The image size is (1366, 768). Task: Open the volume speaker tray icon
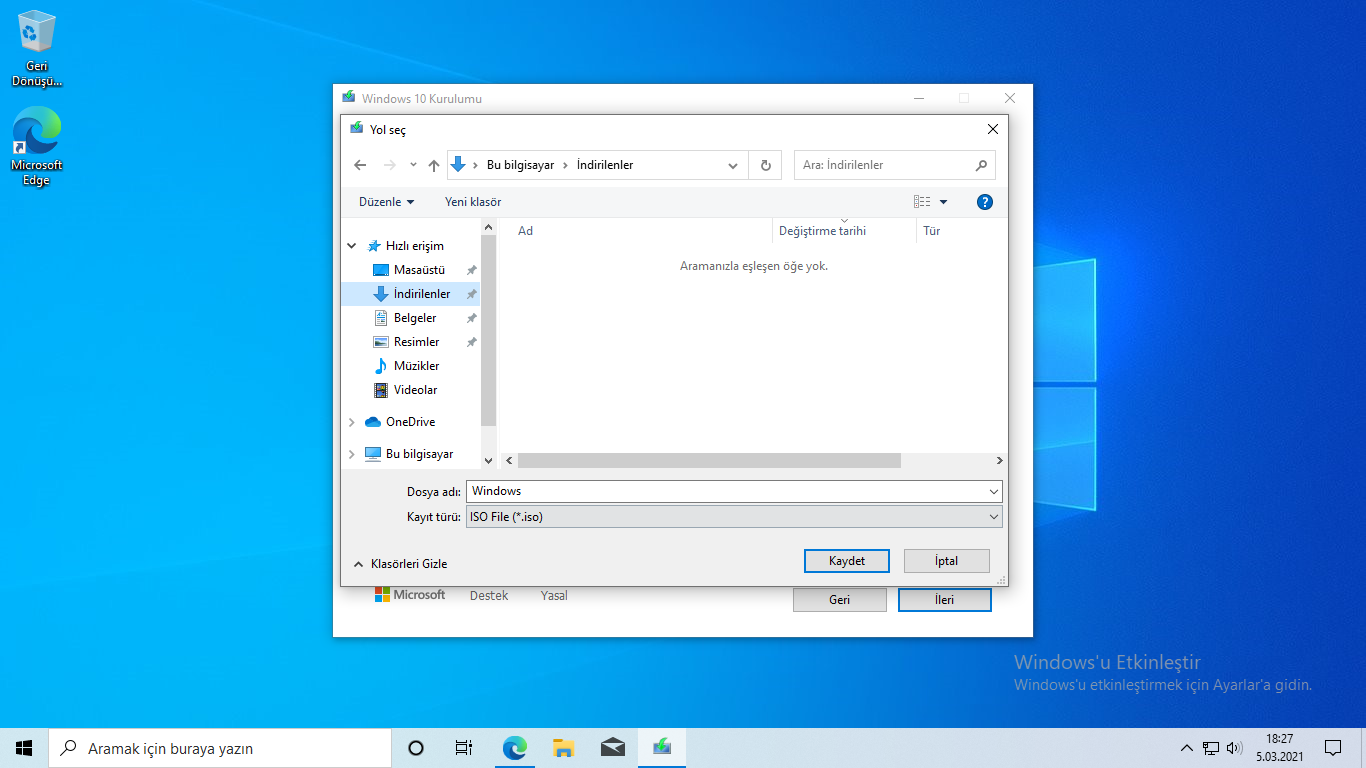click(1235, 748)
